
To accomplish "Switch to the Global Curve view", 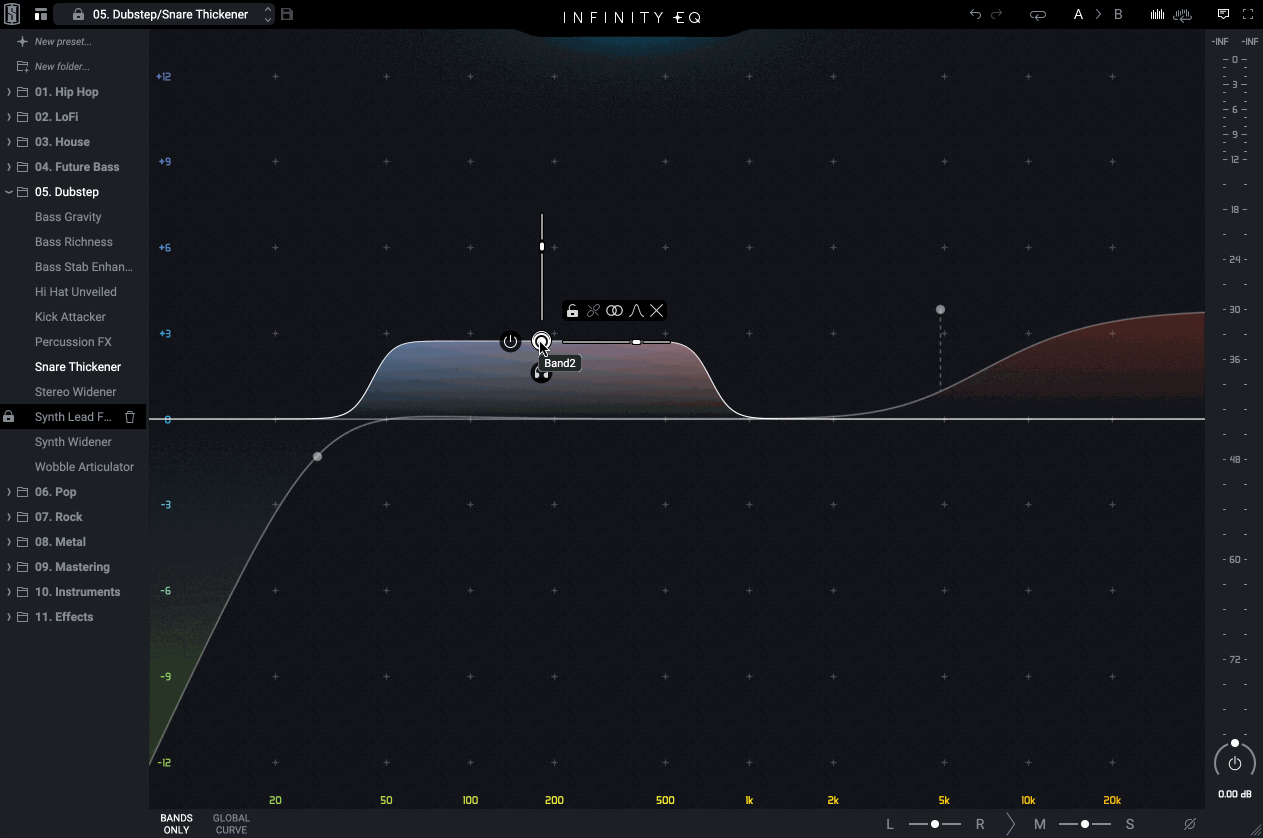I will [x=231, y=824].
